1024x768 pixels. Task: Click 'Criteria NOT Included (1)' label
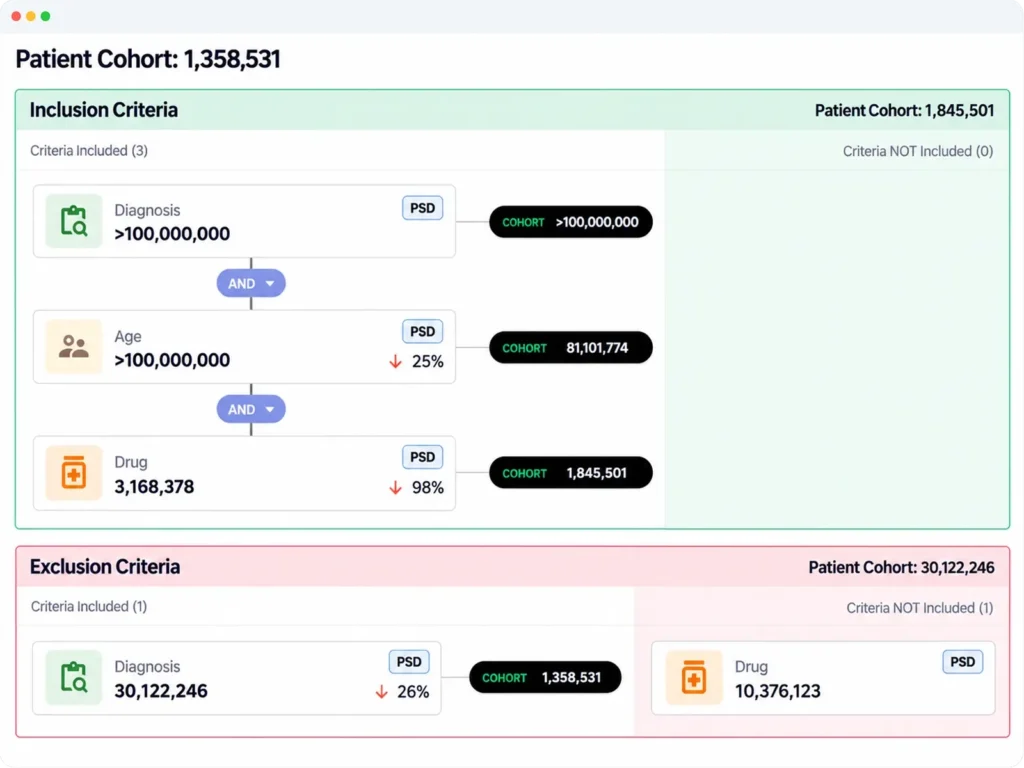coord(920,608)
